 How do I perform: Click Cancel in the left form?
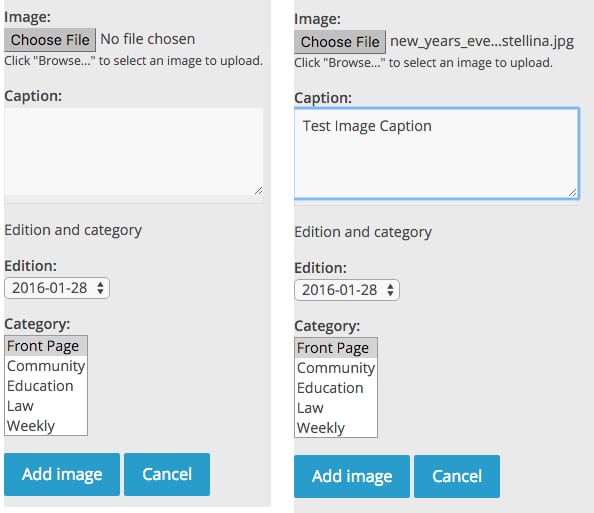pos(167,474)
